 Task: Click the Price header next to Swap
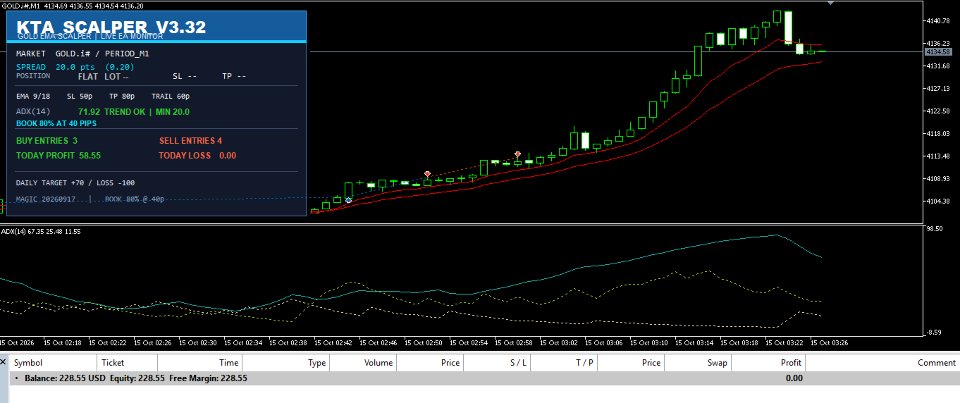[631, 363]
